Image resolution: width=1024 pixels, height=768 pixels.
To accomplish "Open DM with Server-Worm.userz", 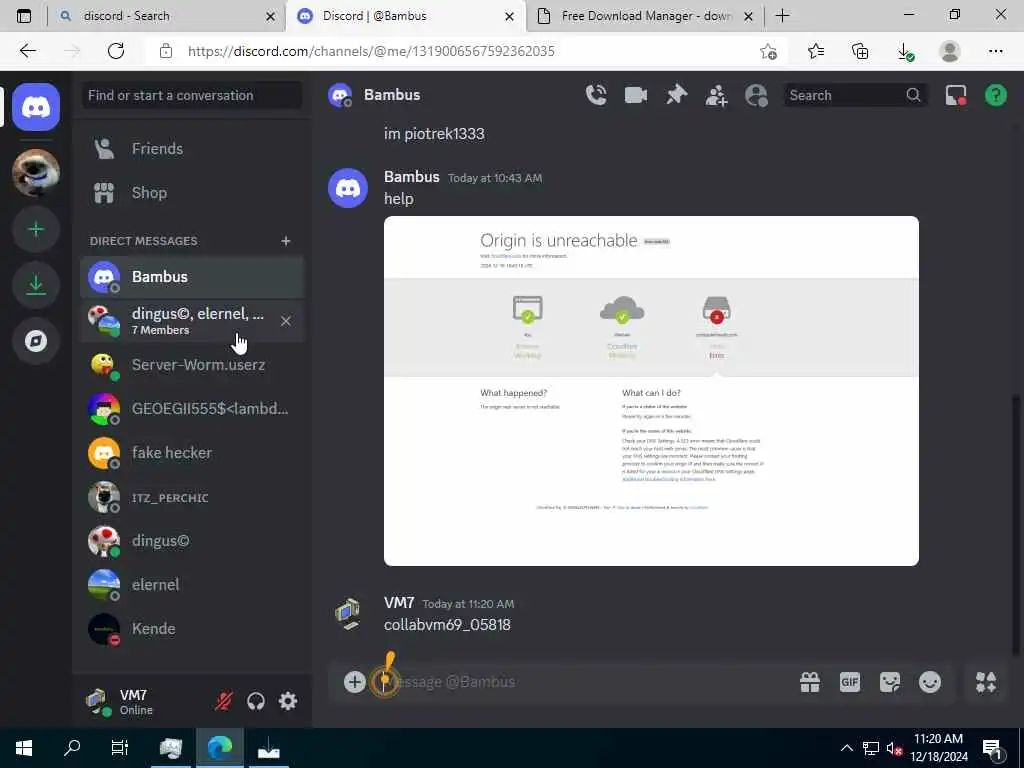I will click(x=192, y=364).
